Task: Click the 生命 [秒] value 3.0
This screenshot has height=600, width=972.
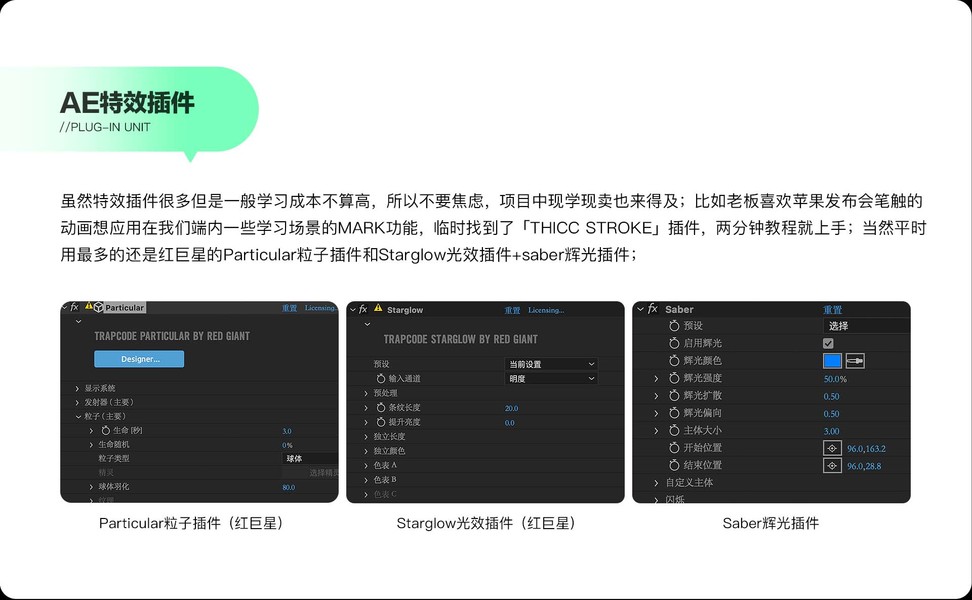Action: (287, 431)
